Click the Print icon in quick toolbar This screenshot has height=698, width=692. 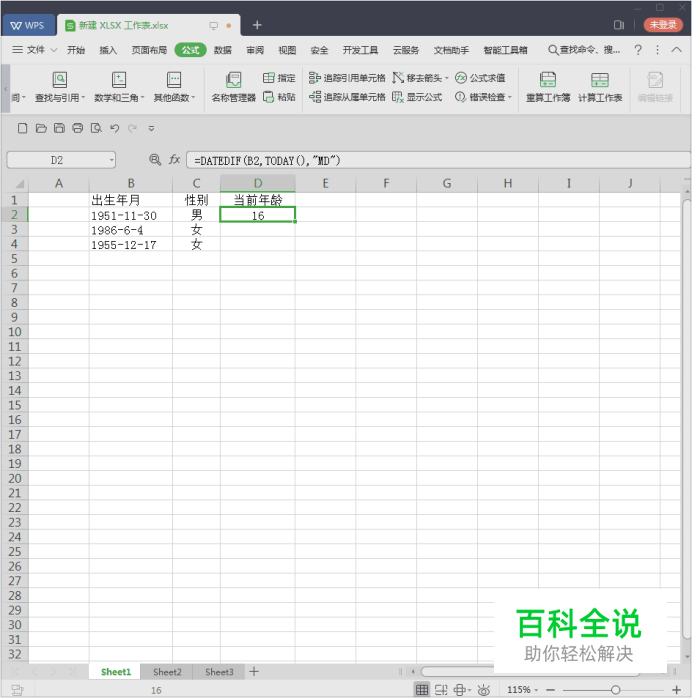coord(77,128)
